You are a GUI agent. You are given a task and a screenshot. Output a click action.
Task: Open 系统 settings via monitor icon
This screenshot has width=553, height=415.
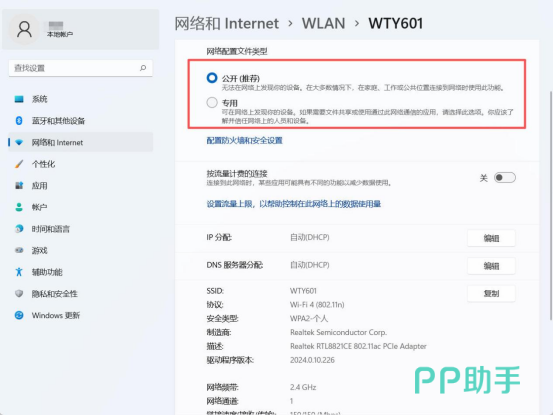pos(19,99)
